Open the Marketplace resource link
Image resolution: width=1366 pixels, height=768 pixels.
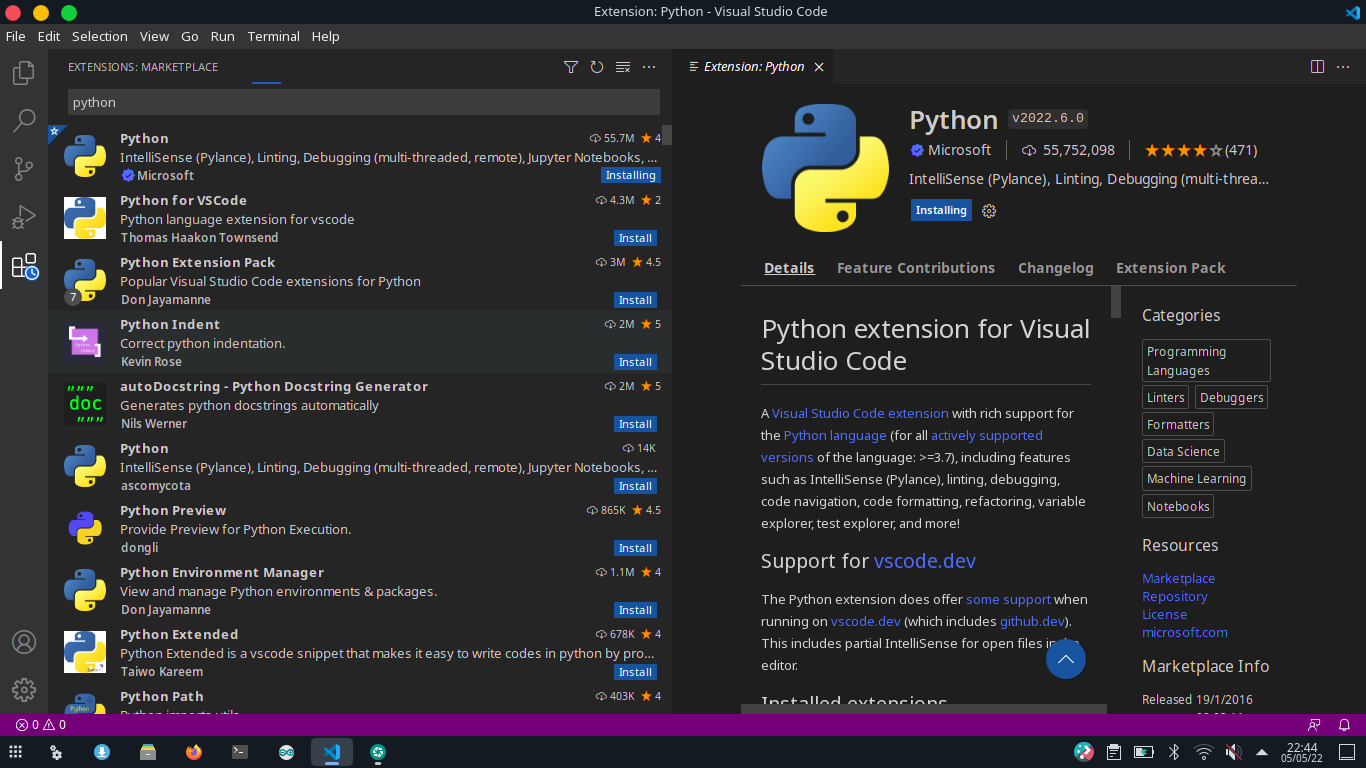pos(1179,579)
